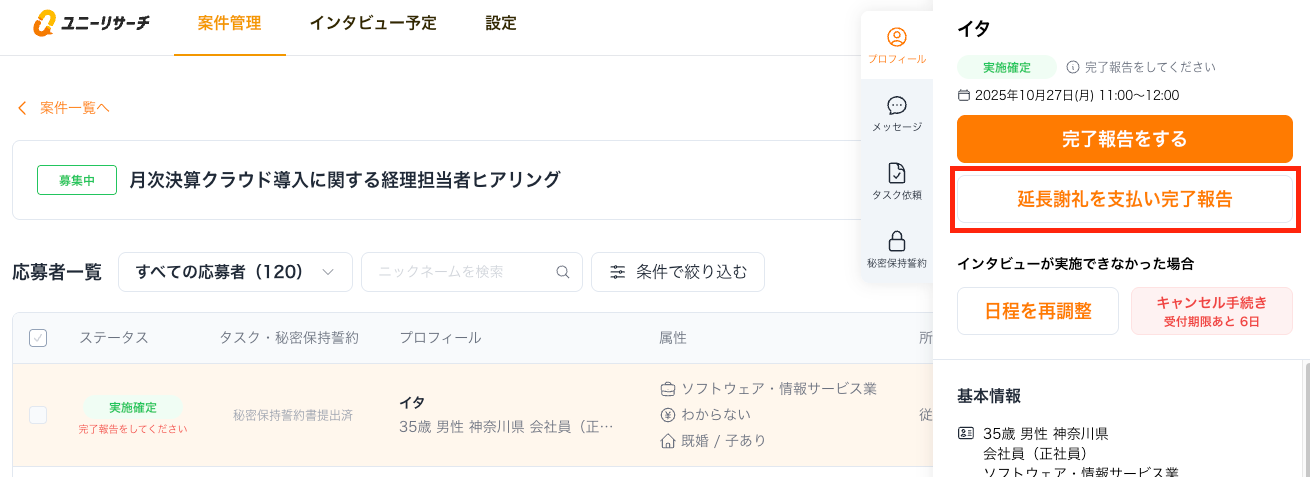
Task: Open the タスク依頼 document icon
Action: click(897, 173)
